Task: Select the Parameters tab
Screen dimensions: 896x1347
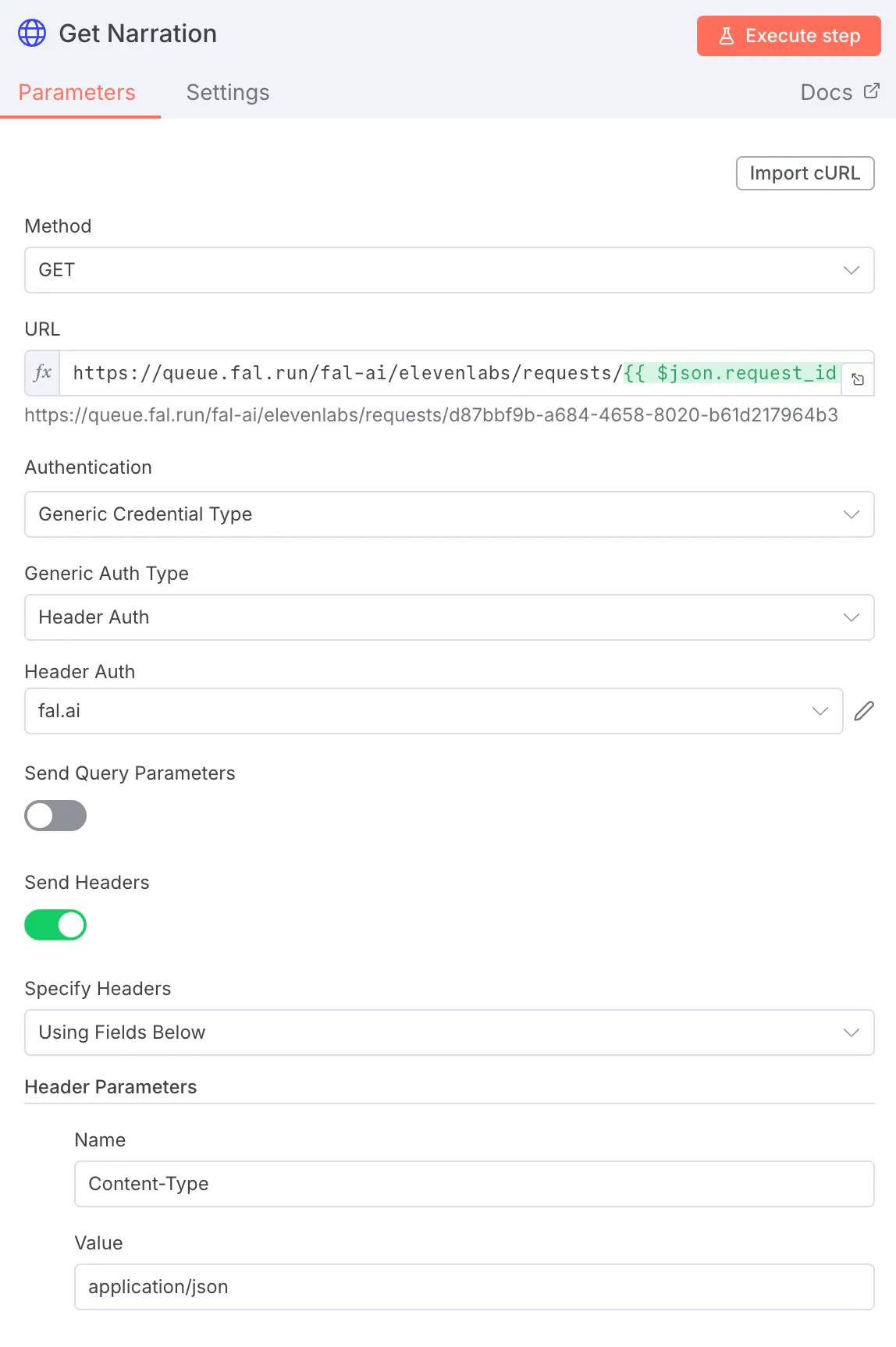Action: [77, 92]
